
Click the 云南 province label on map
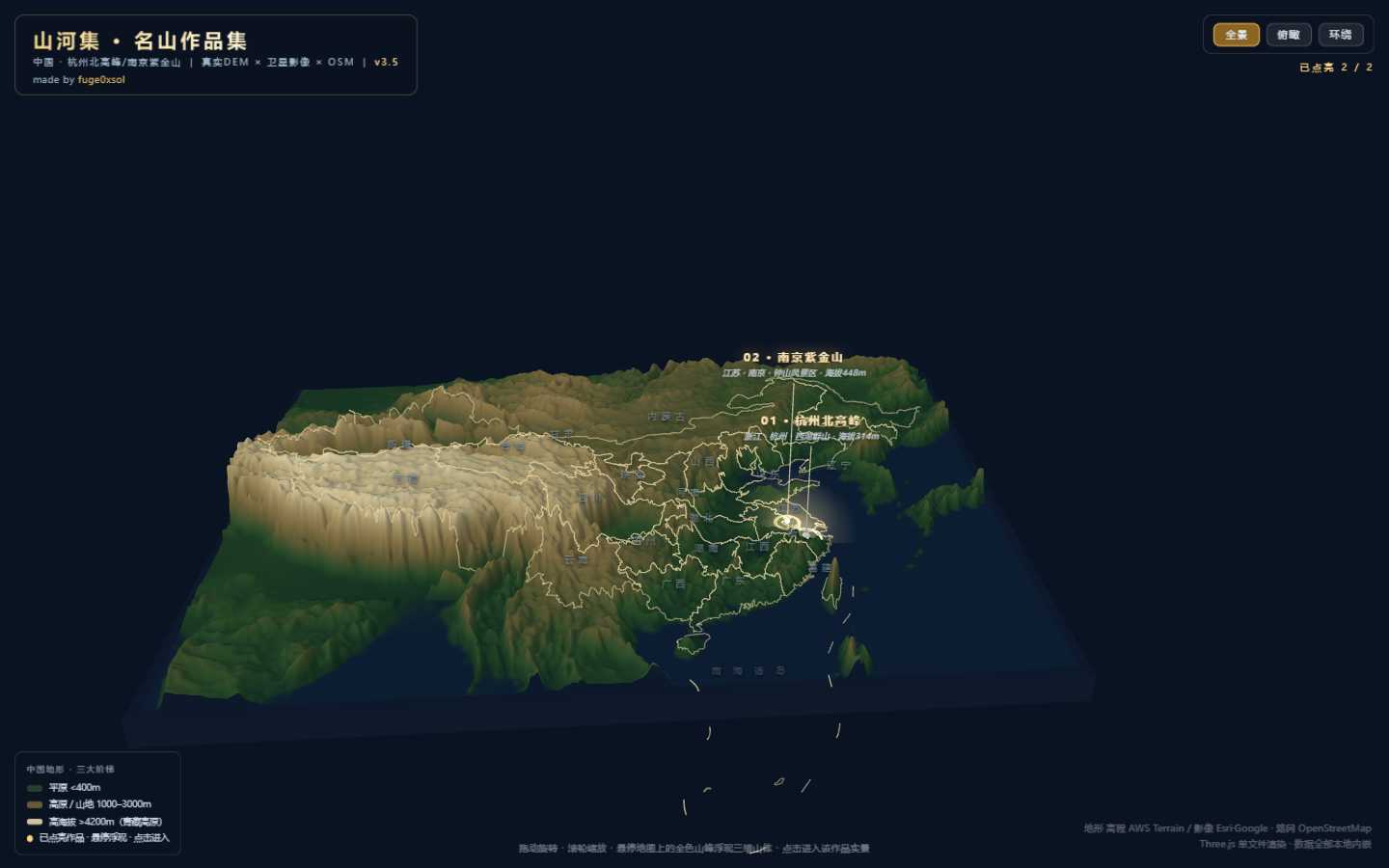point(576,559)
